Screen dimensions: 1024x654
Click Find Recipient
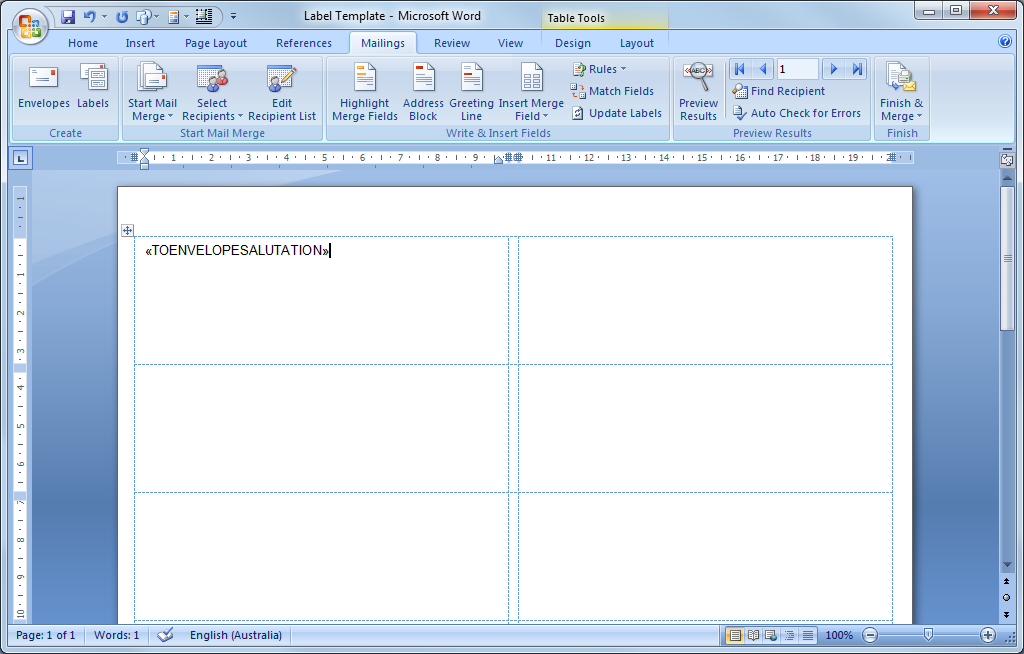(778, 91)
